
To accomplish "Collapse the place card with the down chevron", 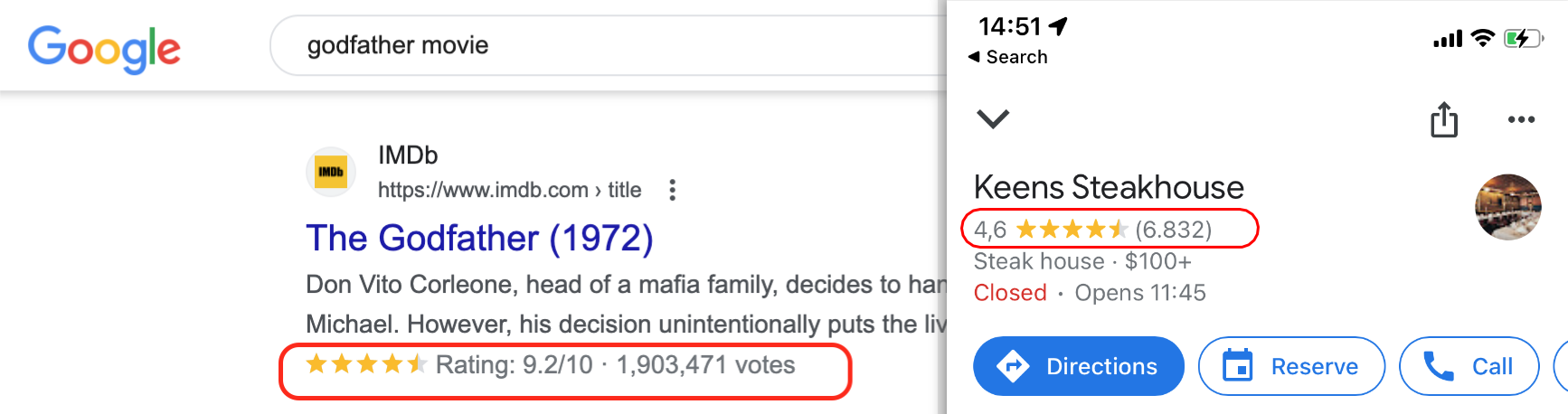I will click(993, 118).
